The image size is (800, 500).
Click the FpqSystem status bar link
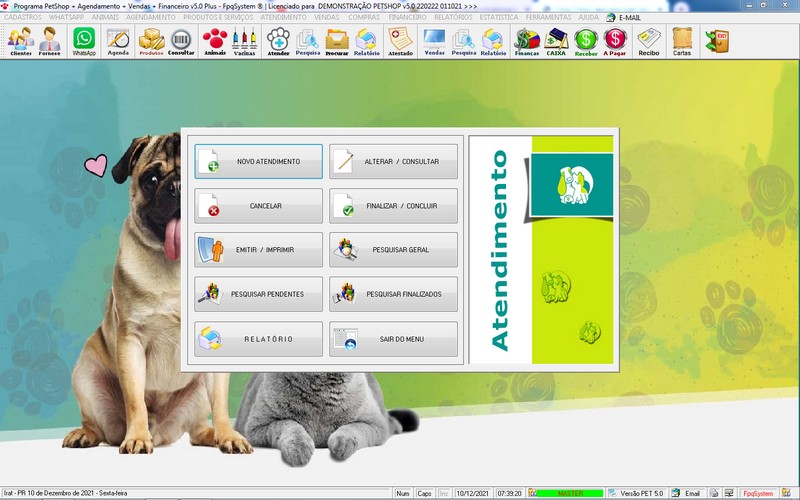point(758,493)
